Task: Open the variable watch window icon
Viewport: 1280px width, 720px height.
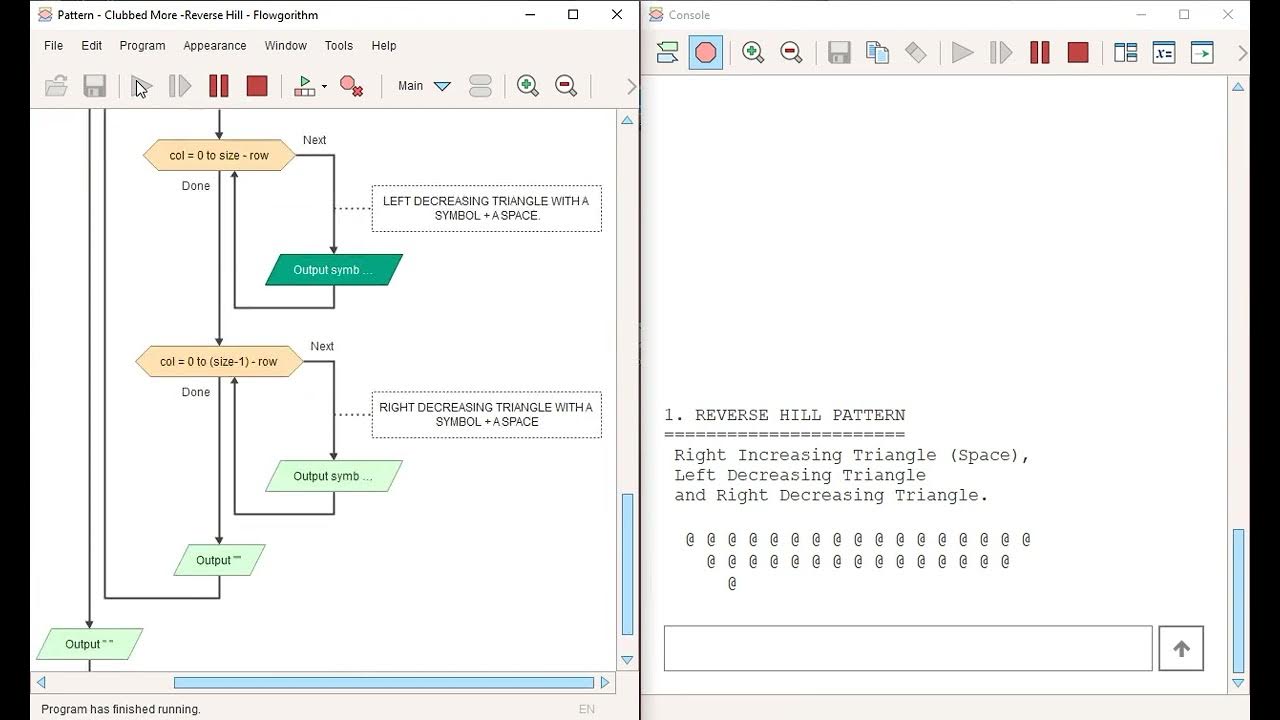Action: point(1164,53)
